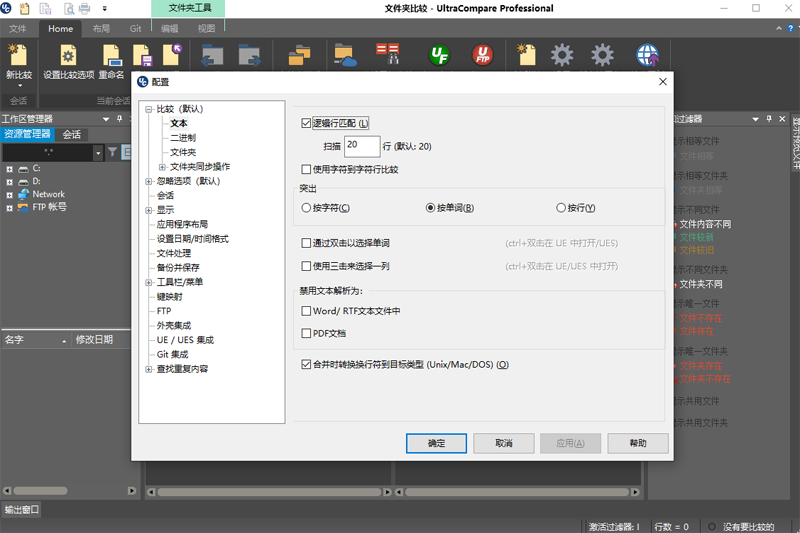Click the second gear settings icon in ribbon
The width and height of the screenshot is (800, 533).
[602, 55]
